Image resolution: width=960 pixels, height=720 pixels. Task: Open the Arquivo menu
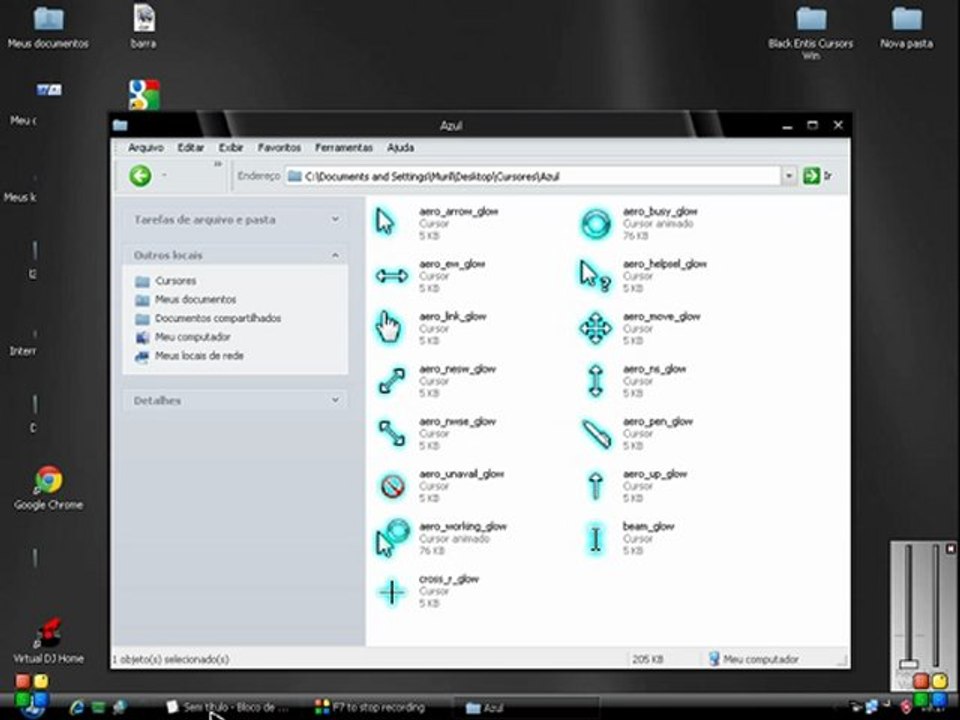coord(145,148)
